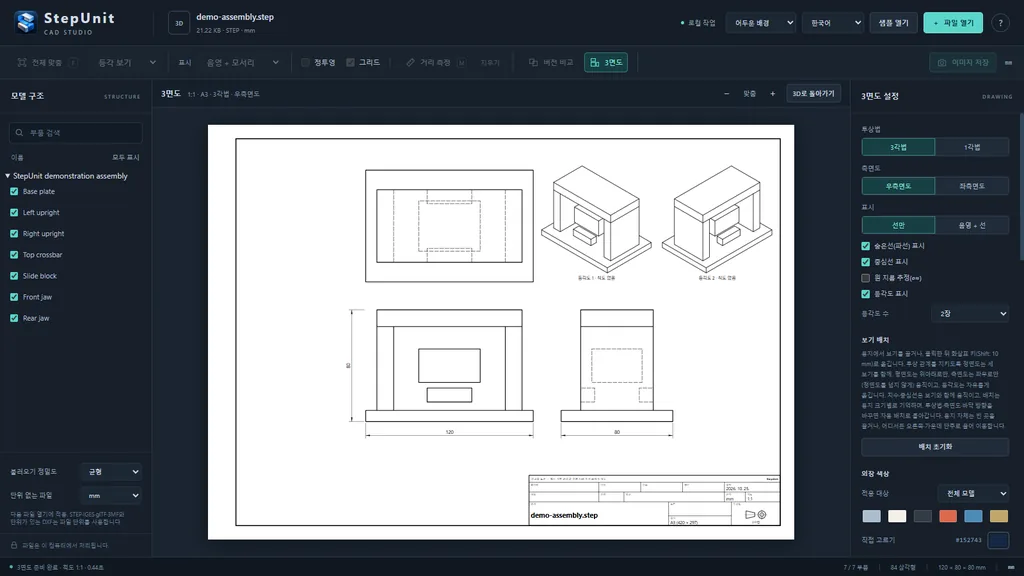This screenshot has height=576, width=1024.
Task: Click the StepUnit logo icon
Action: click(25, 22)
